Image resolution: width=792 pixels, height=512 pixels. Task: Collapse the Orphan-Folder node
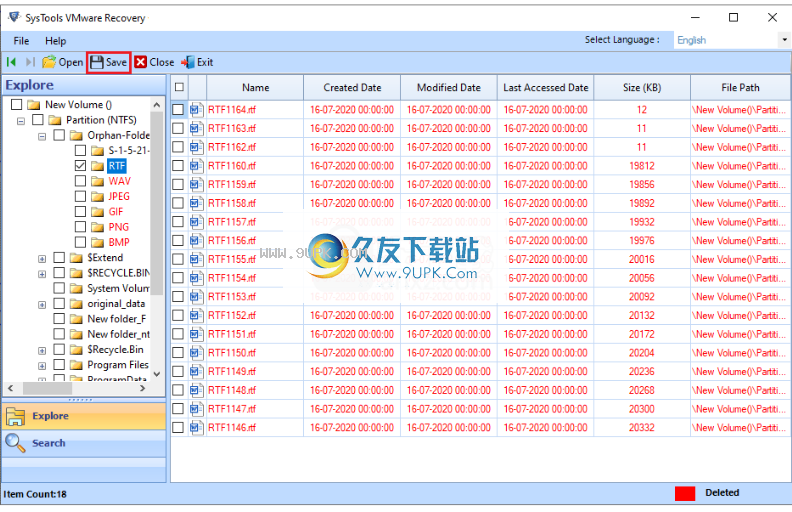click(x=42, y=136)
